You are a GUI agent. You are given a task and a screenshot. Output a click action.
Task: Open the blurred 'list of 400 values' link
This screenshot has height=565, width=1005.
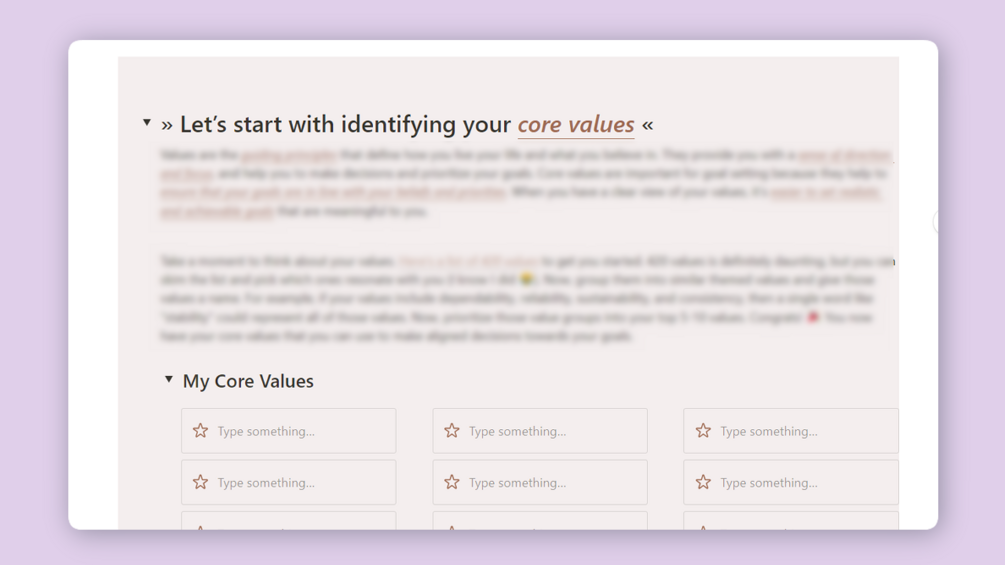pos(468,261)
